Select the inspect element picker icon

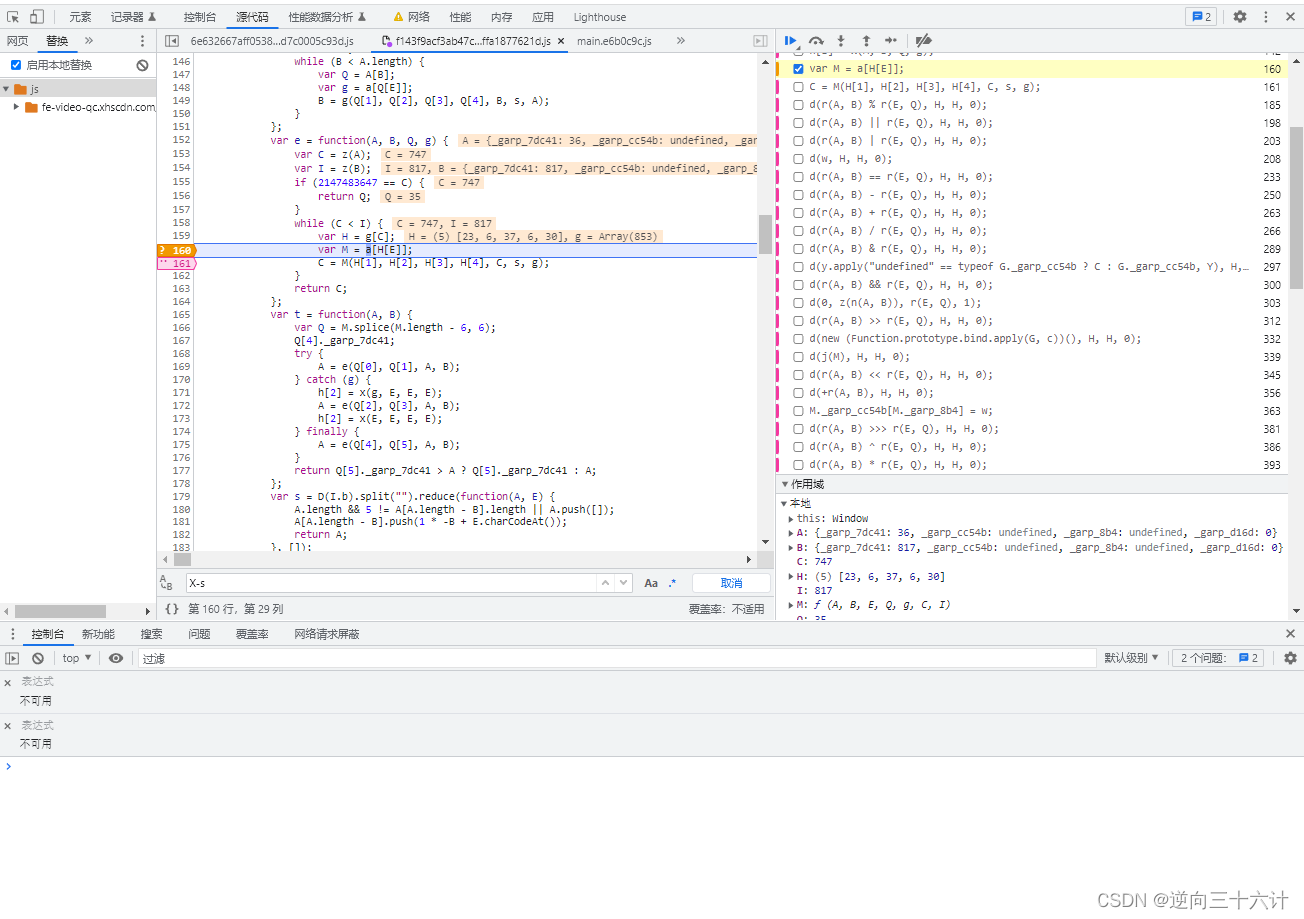click(x=13, y=17)
